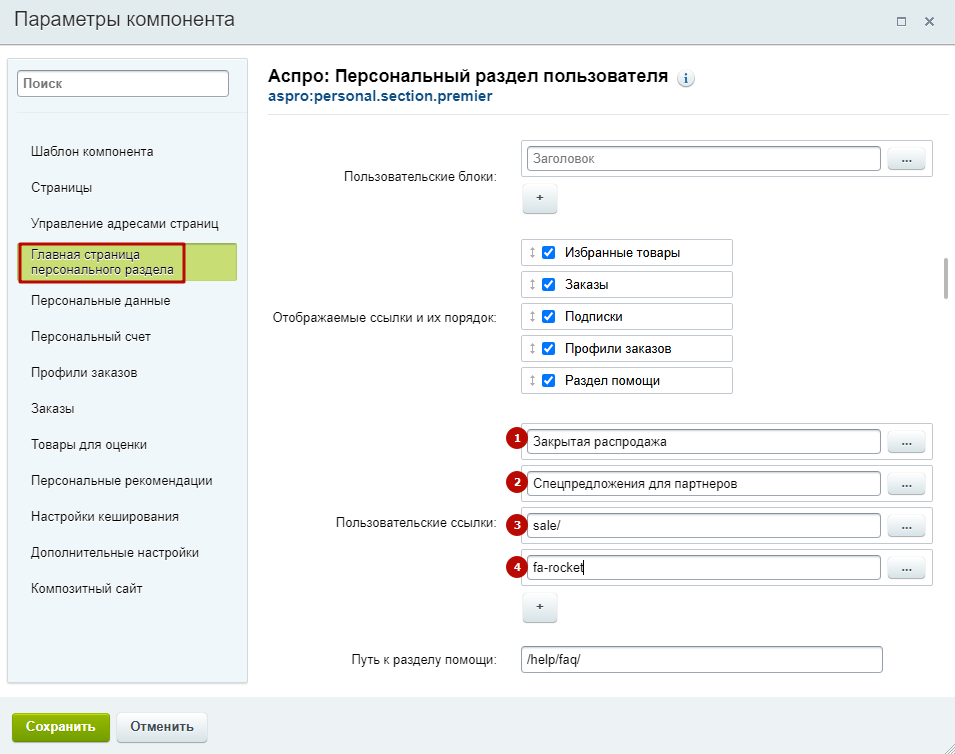
Task: Disable the Профили заказов checkbox
Action: [x=549, y=348]
